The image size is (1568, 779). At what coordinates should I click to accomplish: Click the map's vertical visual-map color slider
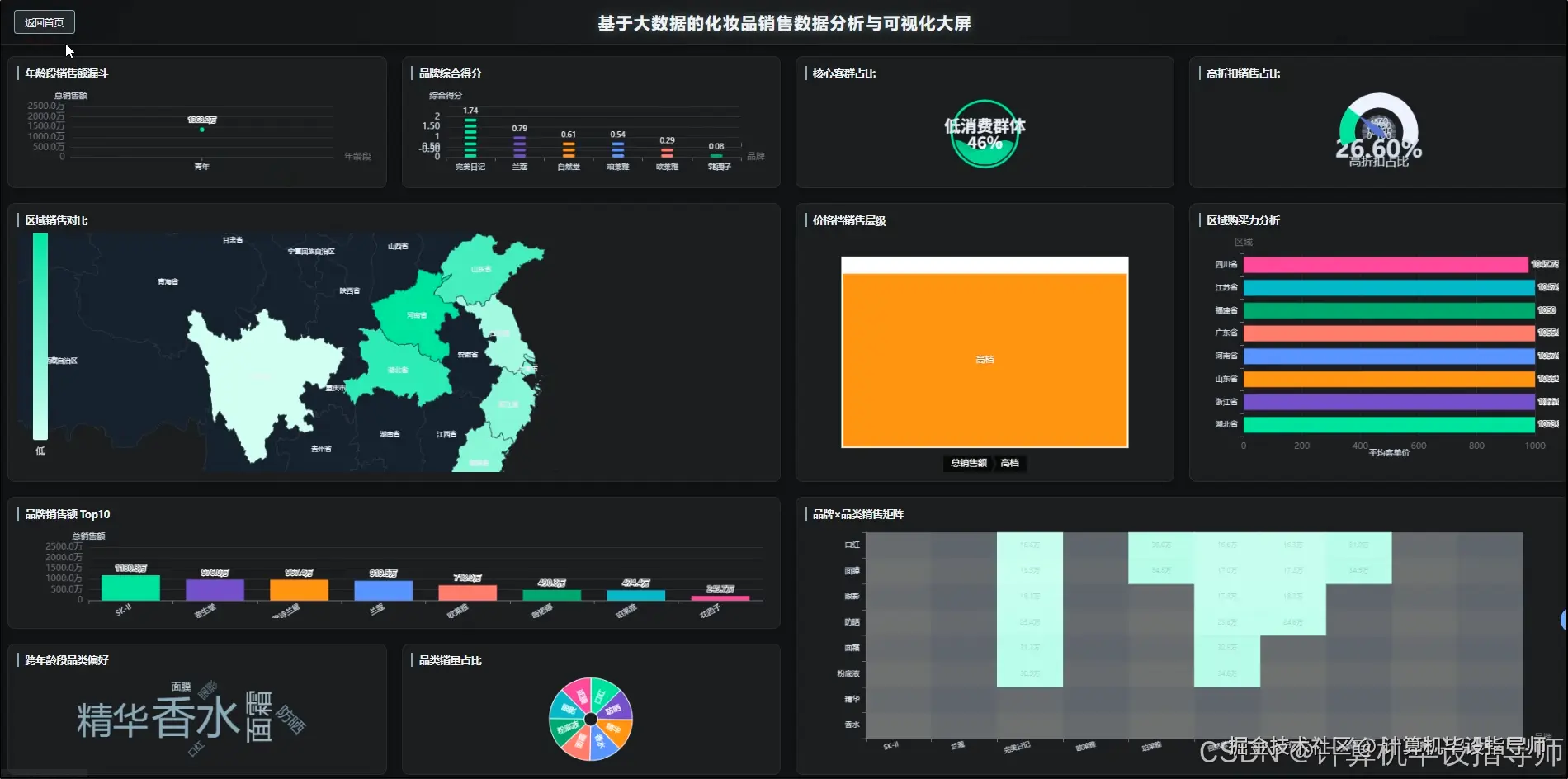click(x=40, y=336)
